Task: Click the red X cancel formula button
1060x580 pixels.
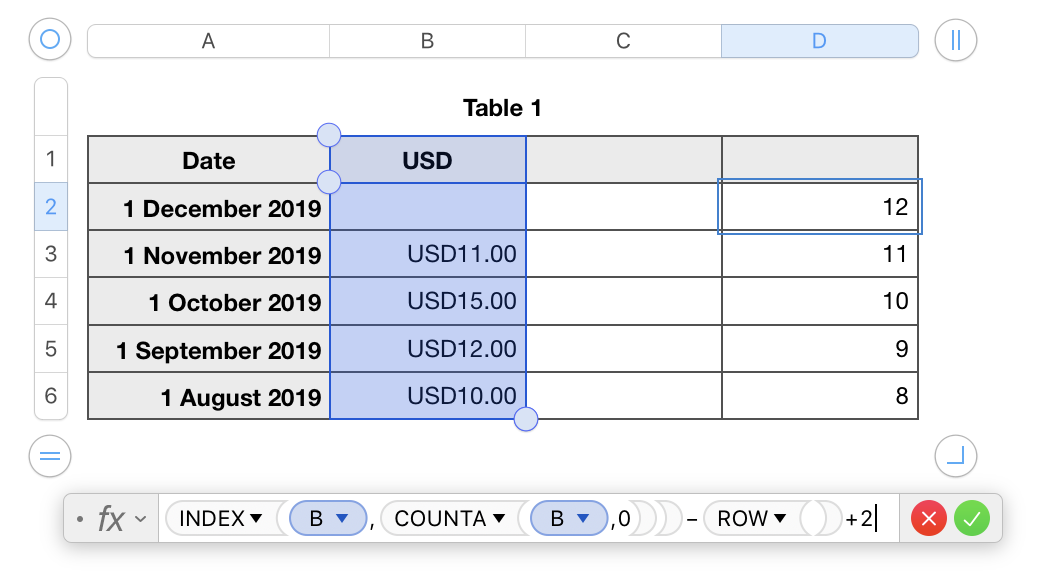Action: (929, 518)
